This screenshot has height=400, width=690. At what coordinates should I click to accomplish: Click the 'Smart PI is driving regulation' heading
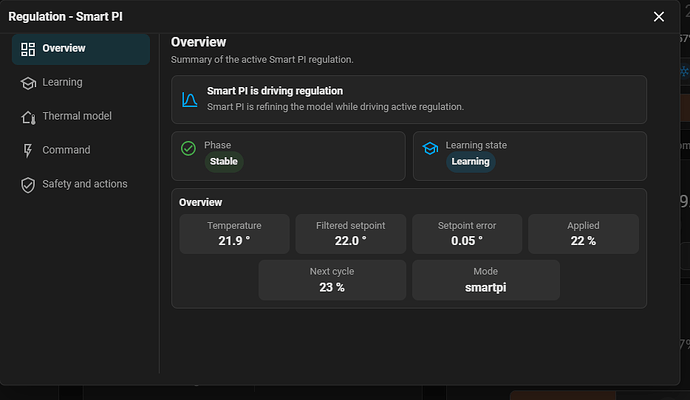(x=275, y=91)
